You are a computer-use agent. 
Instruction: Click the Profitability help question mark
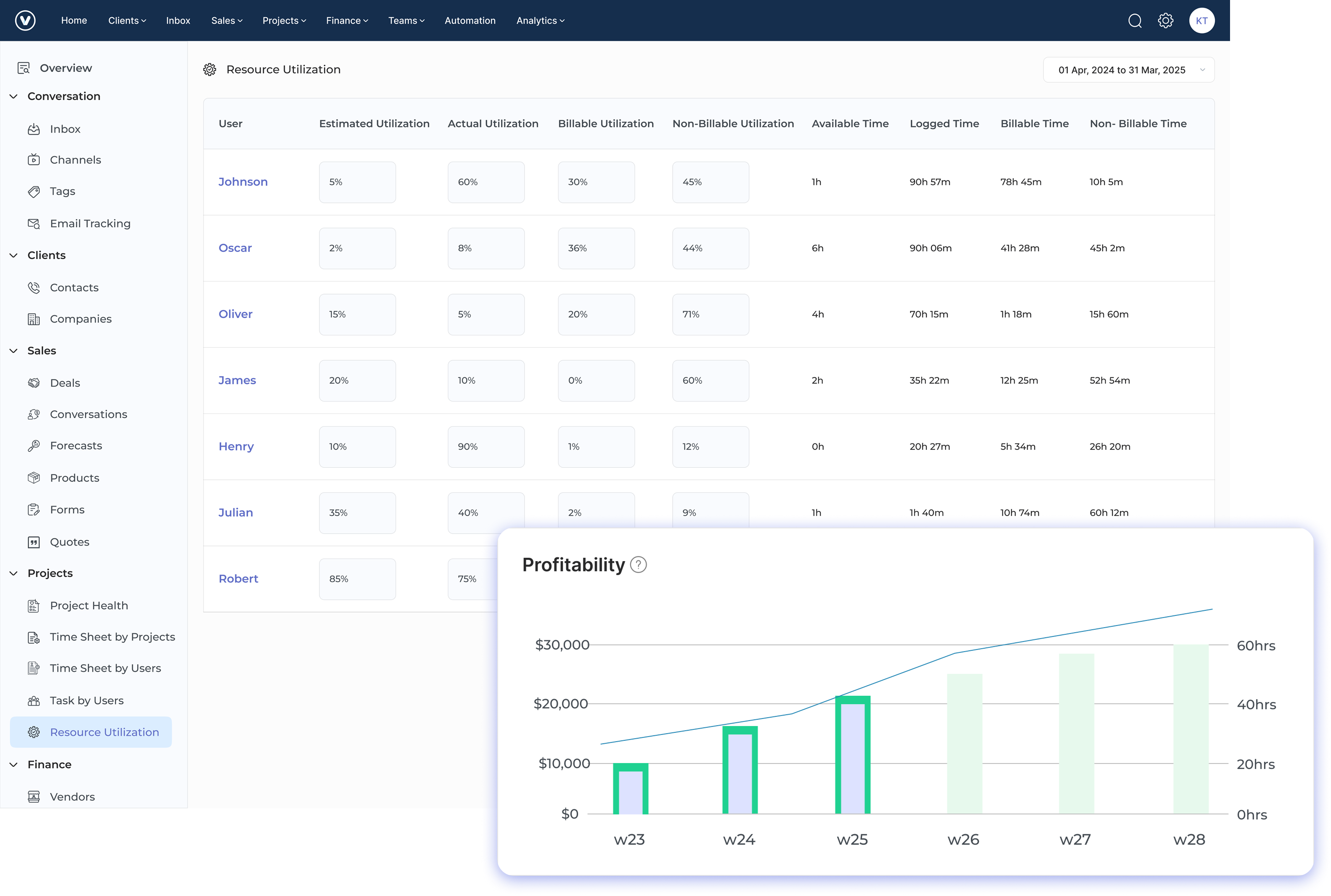[x=638, y=565]
